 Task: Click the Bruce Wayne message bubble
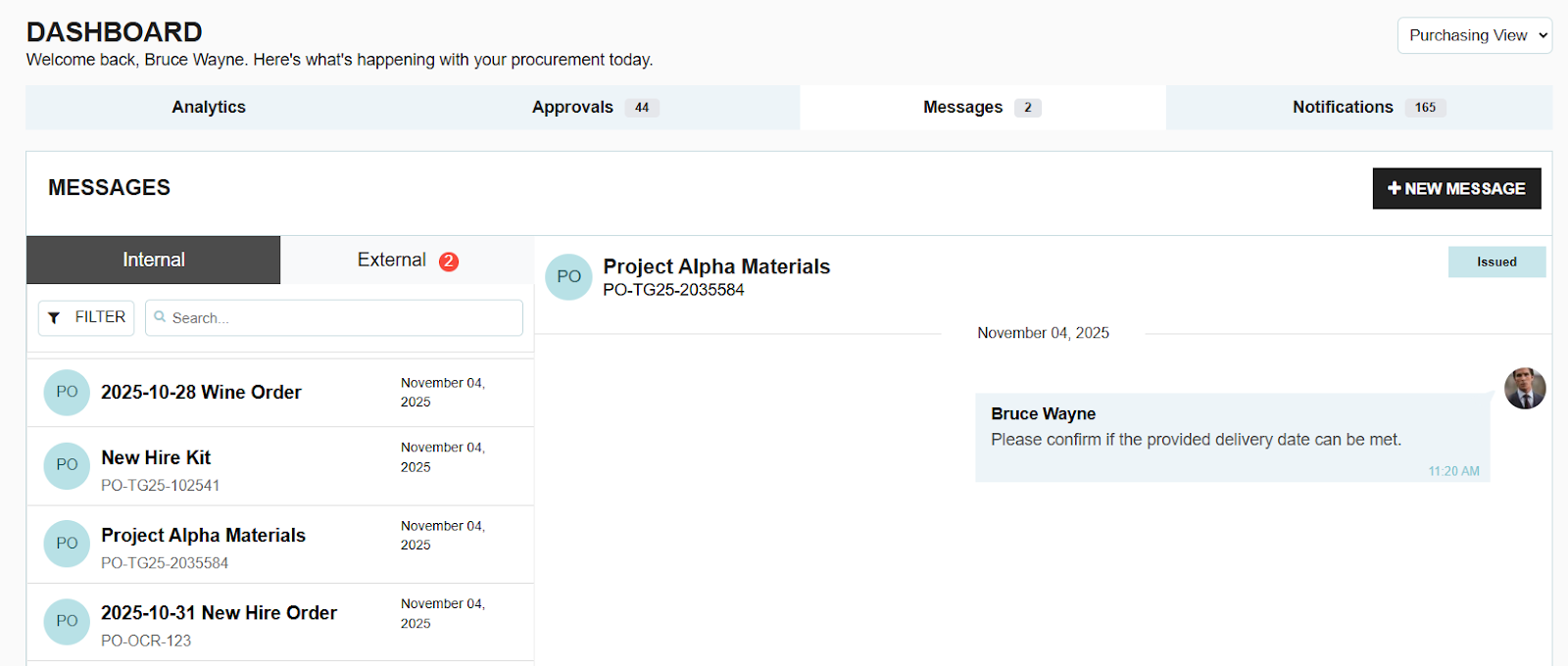(1232, 438)
